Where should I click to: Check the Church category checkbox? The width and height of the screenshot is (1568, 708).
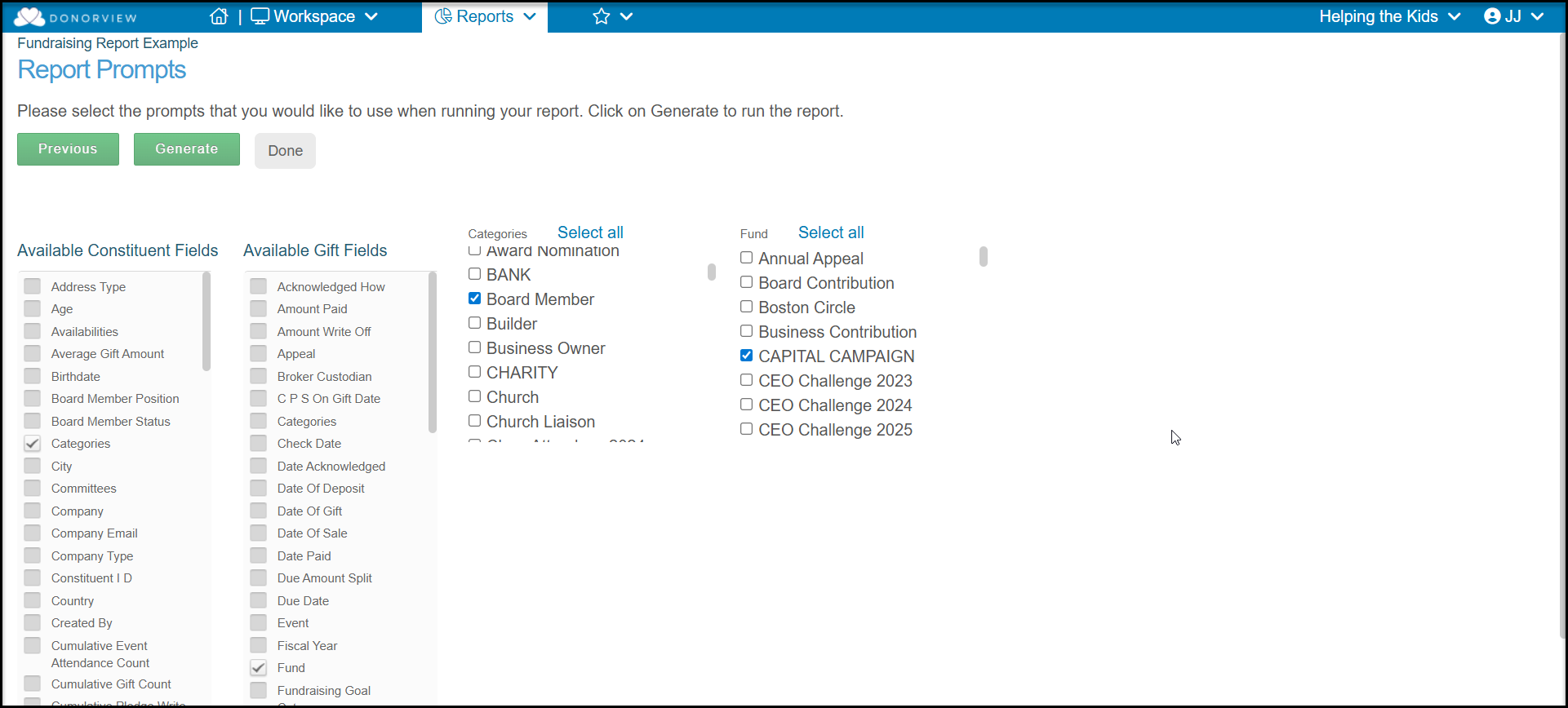pos(474,396)
